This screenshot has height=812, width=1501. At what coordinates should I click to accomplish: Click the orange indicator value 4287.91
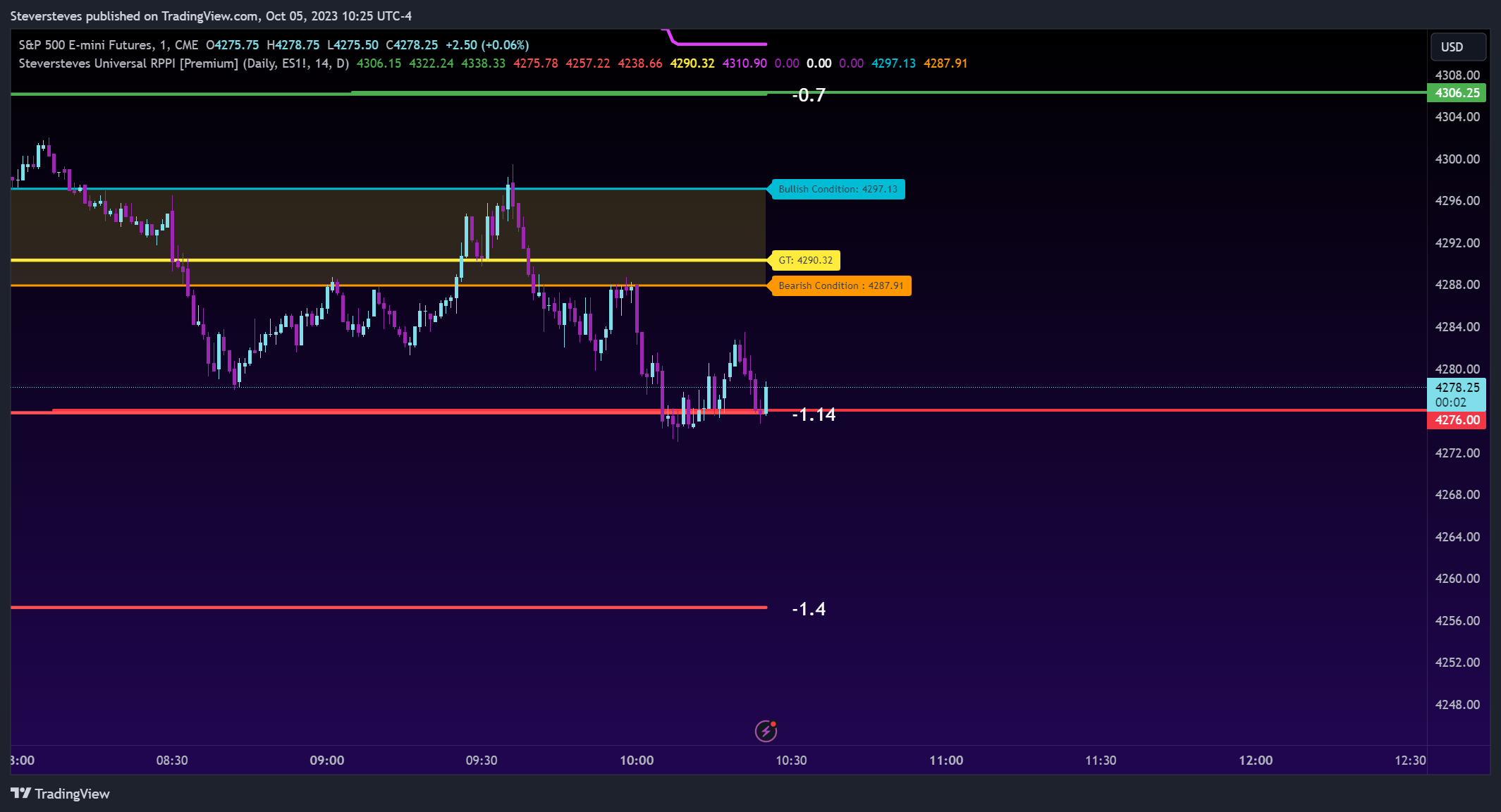point(945,63)
